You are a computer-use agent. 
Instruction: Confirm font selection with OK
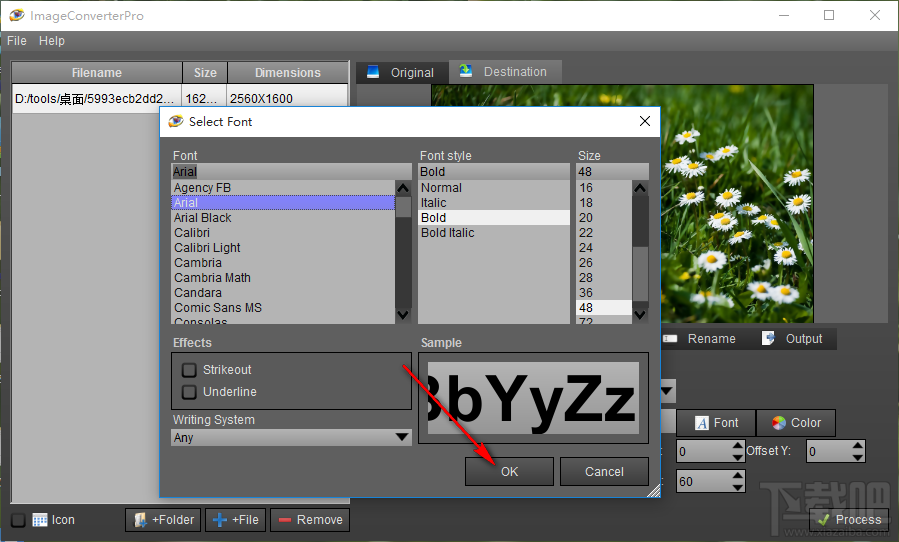[509, 471]
